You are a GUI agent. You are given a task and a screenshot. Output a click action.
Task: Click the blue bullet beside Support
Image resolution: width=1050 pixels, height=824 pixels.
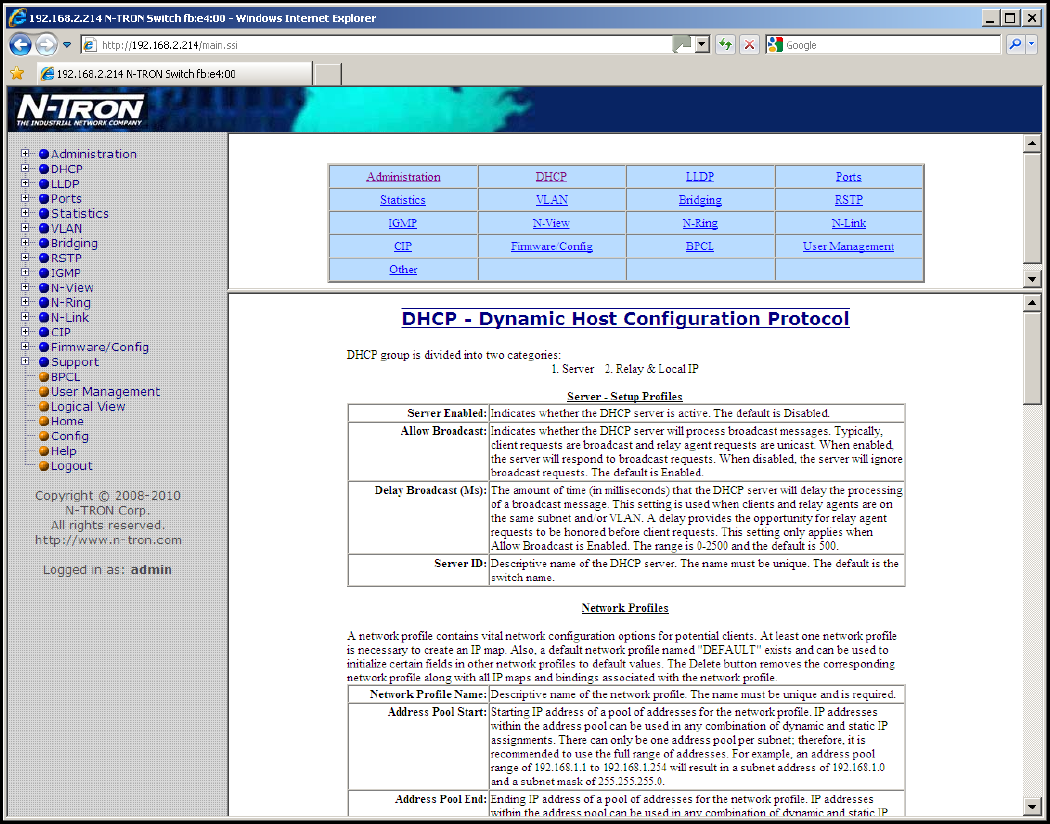click(44, 362)
